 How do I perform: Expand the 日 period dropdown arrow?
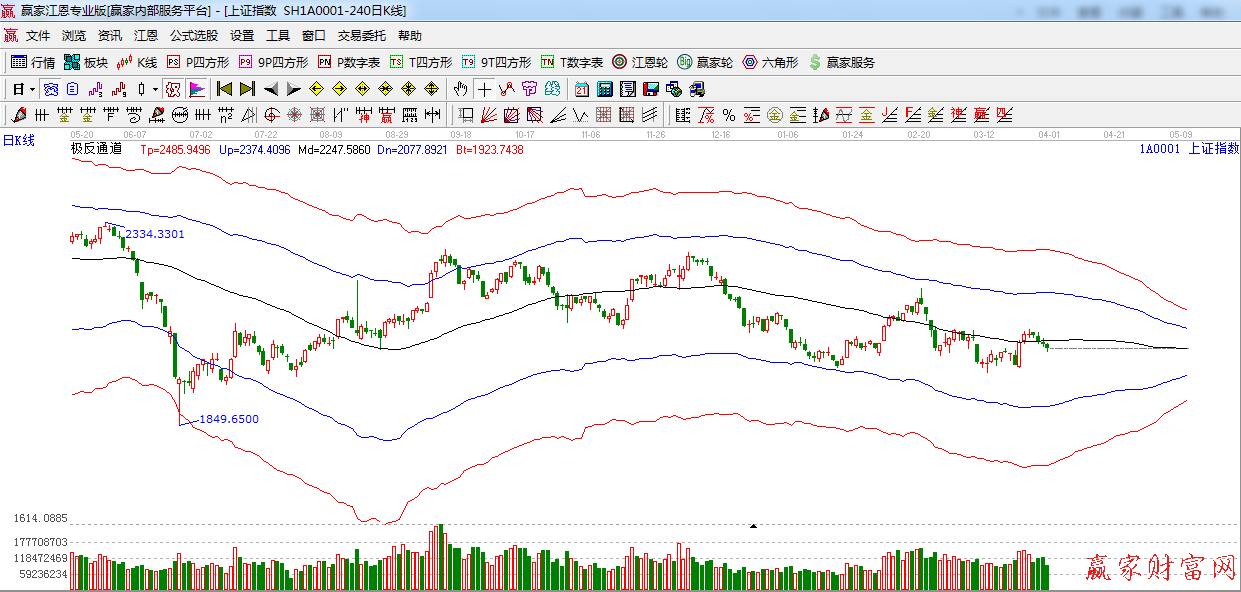point(31,89)
